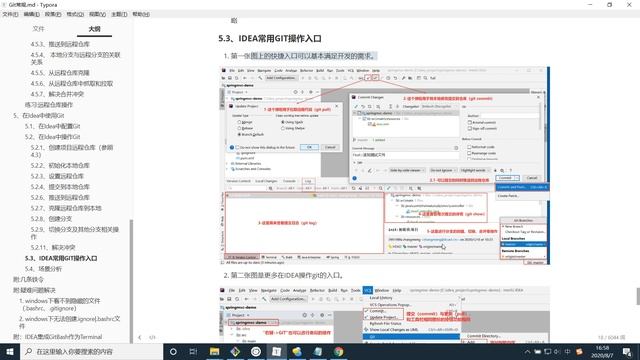Click outline item 1. windows下看不到隐藏的文件
This screenshot has width=640, height=360.
pos(60,304)
